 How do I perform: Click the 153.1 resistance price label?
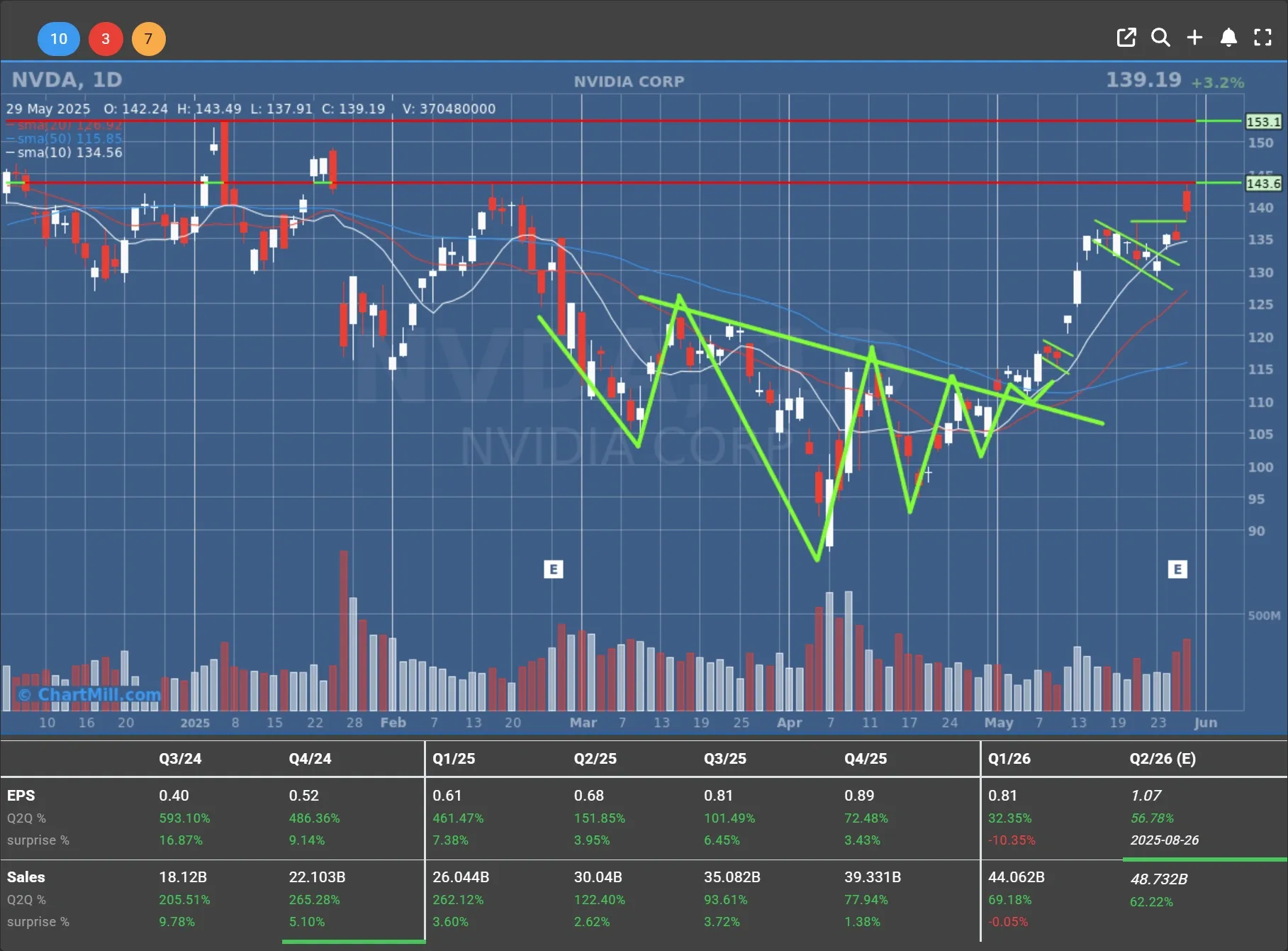tap(1263, 121)
